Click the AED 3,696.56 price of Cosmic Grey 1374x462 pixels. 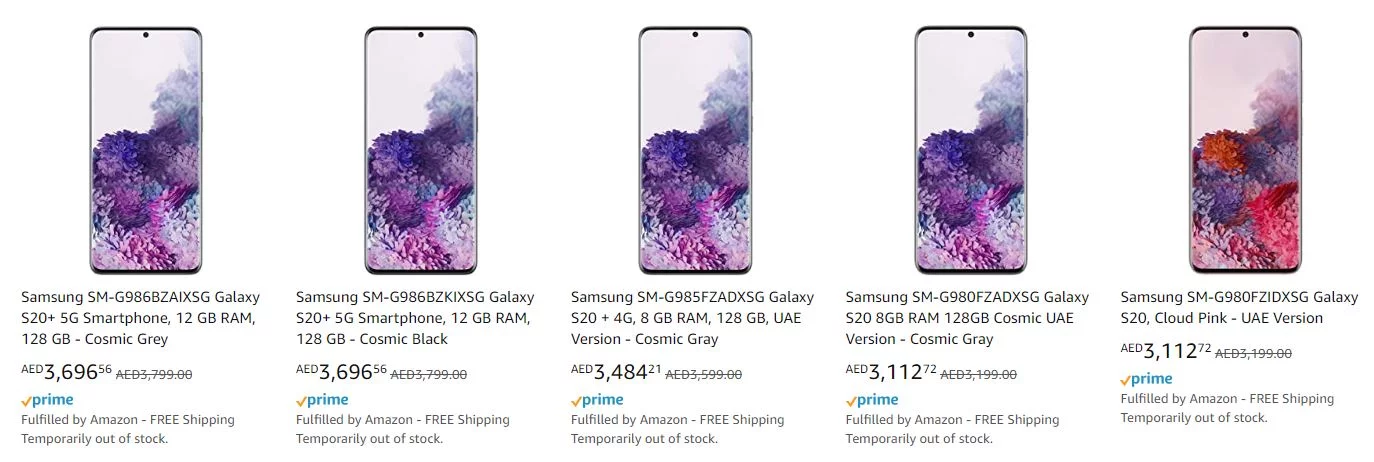66,373
